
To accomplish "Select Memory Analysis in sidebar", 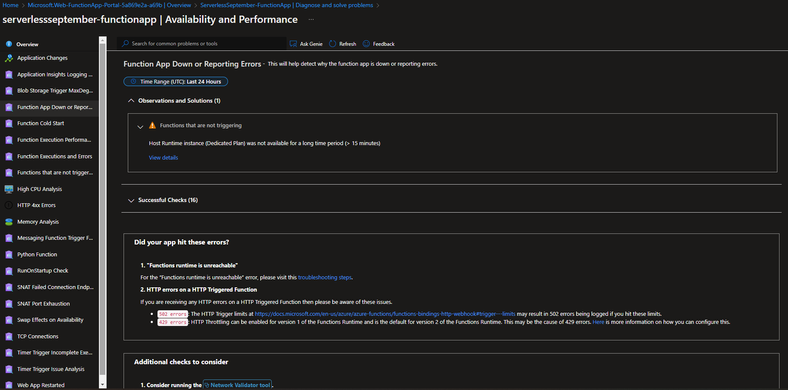I will (38, 222).
